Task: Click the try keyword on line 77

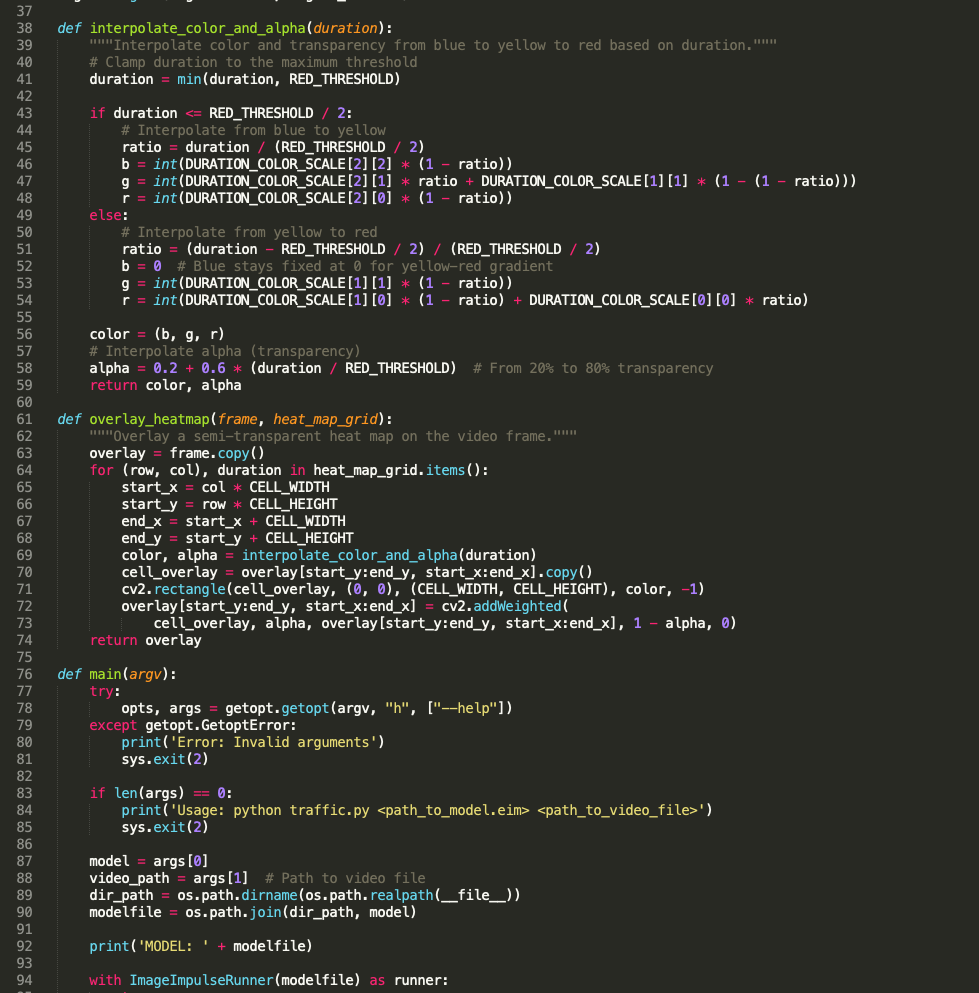Action: pos(101,692)
